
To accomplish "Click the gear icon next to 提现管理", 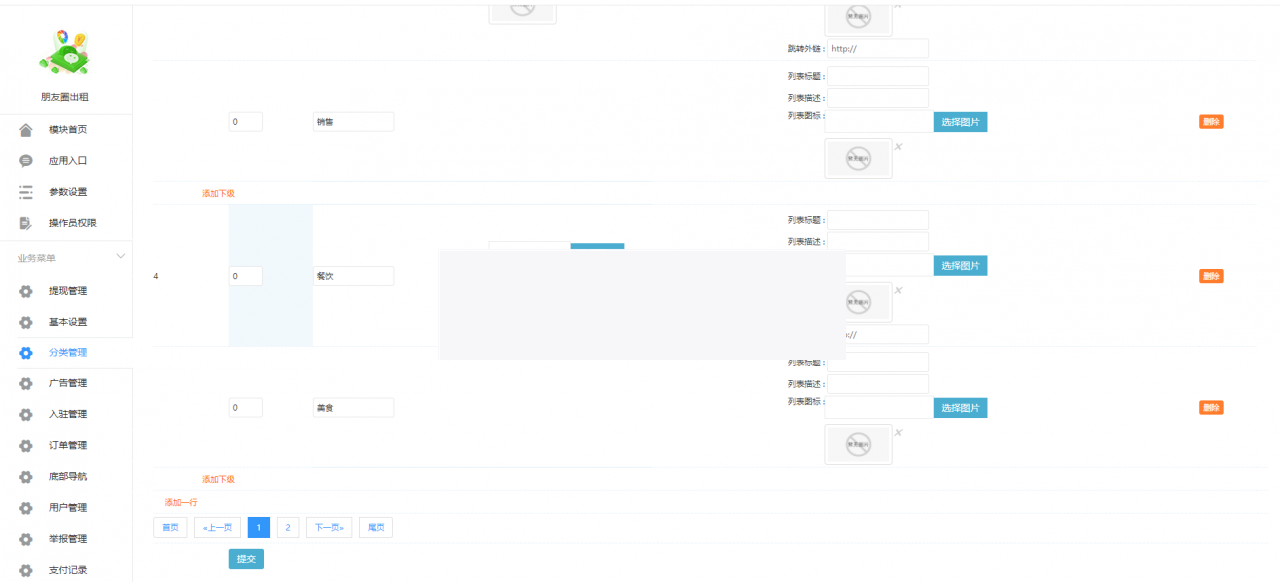I will [x=25, y=291].
